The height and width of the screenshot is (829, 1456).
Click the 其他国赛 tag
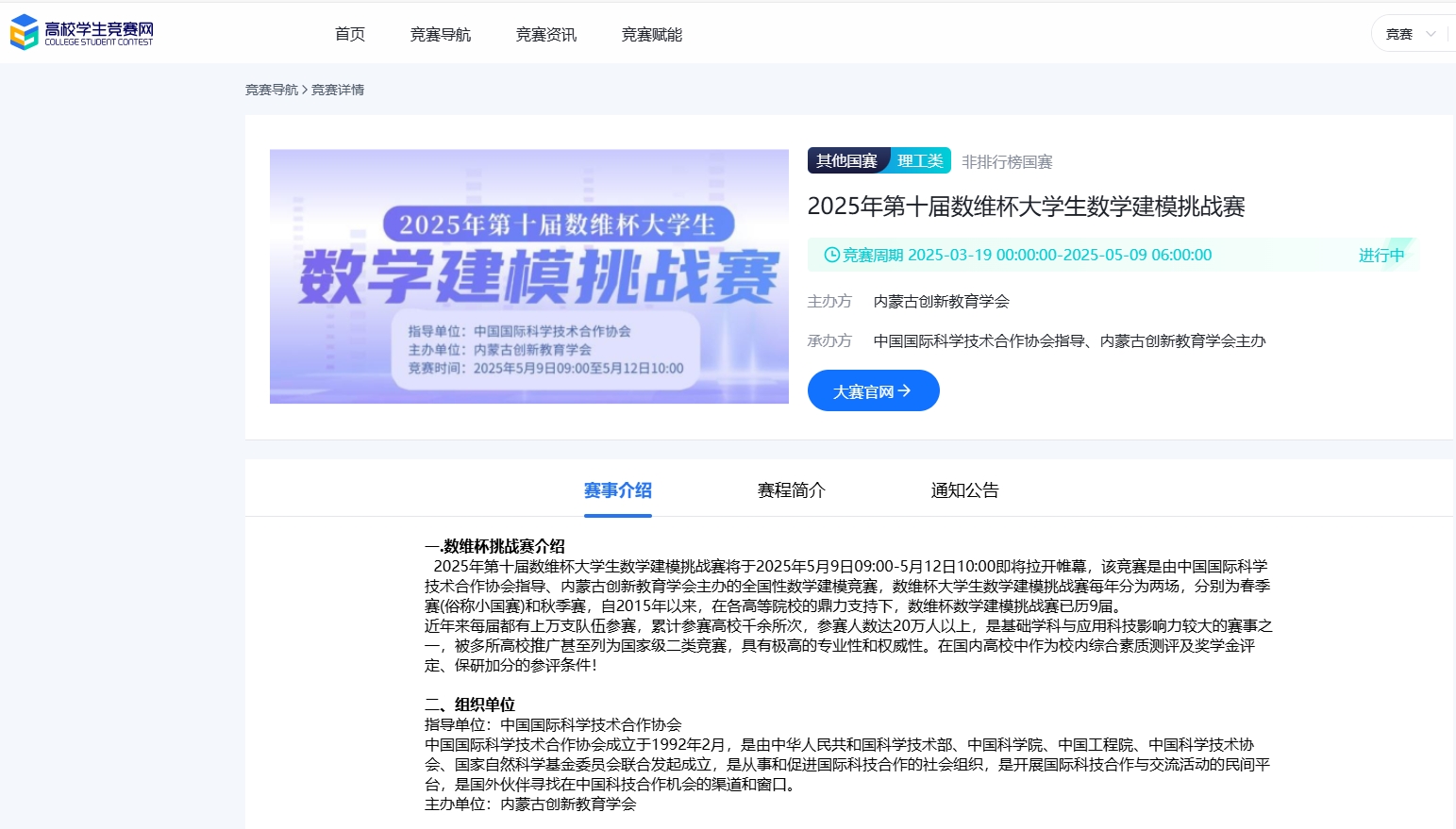point(846,161)
